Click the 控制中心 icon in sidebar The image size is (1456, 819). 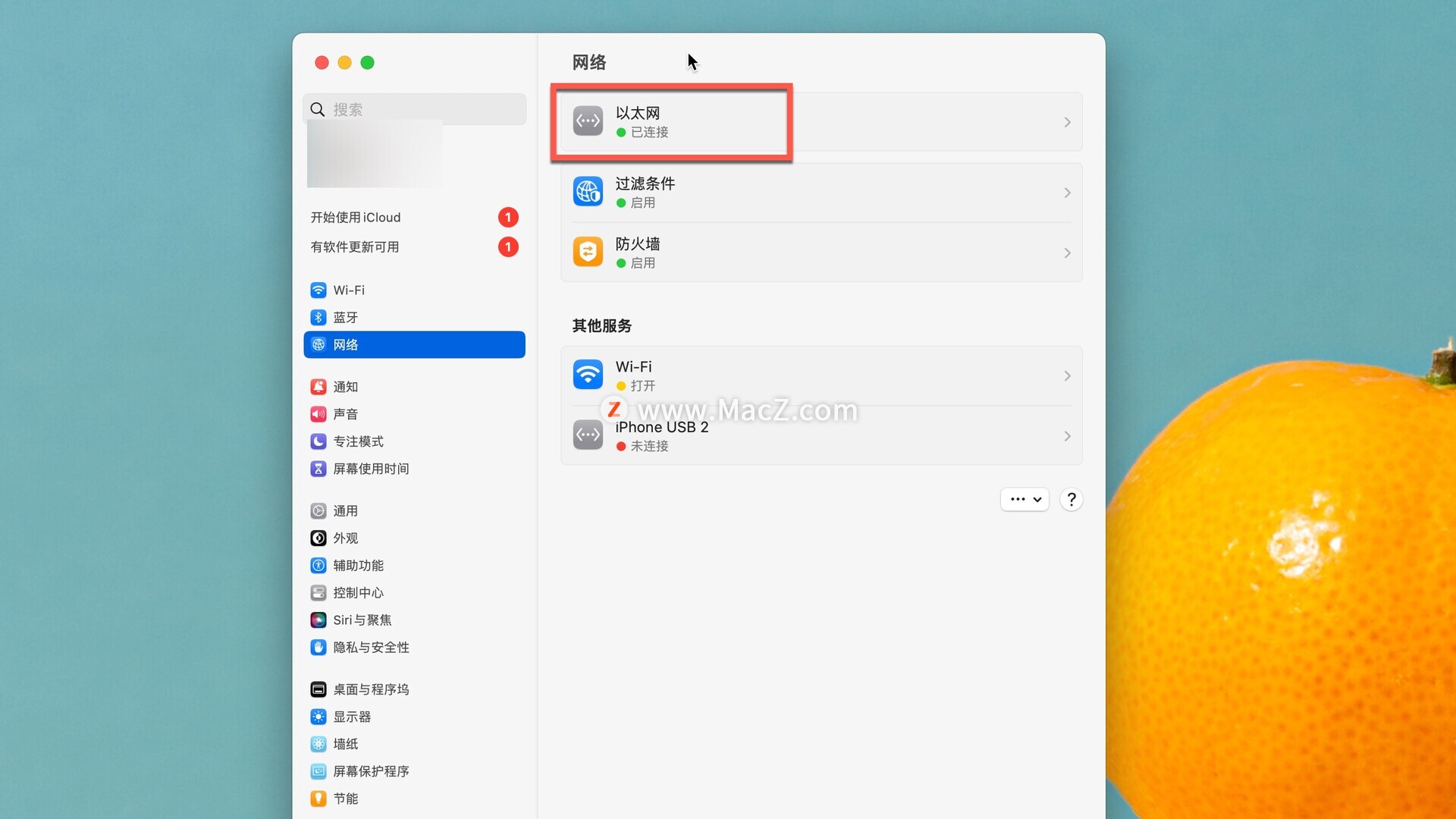point(318,594)
